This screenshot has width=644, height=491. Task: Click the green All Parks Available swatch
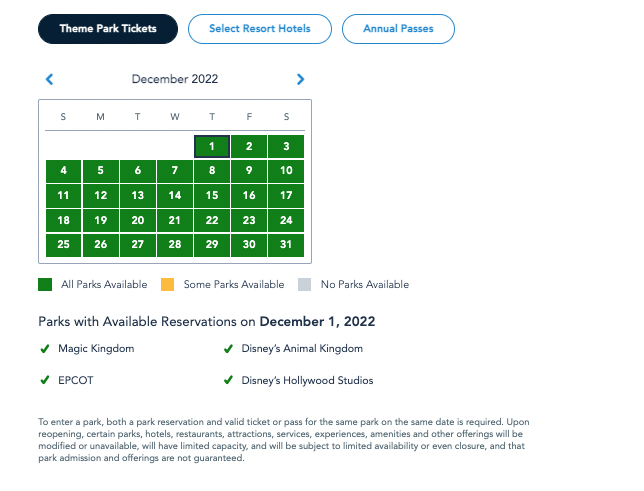click(x=45, y=285)
